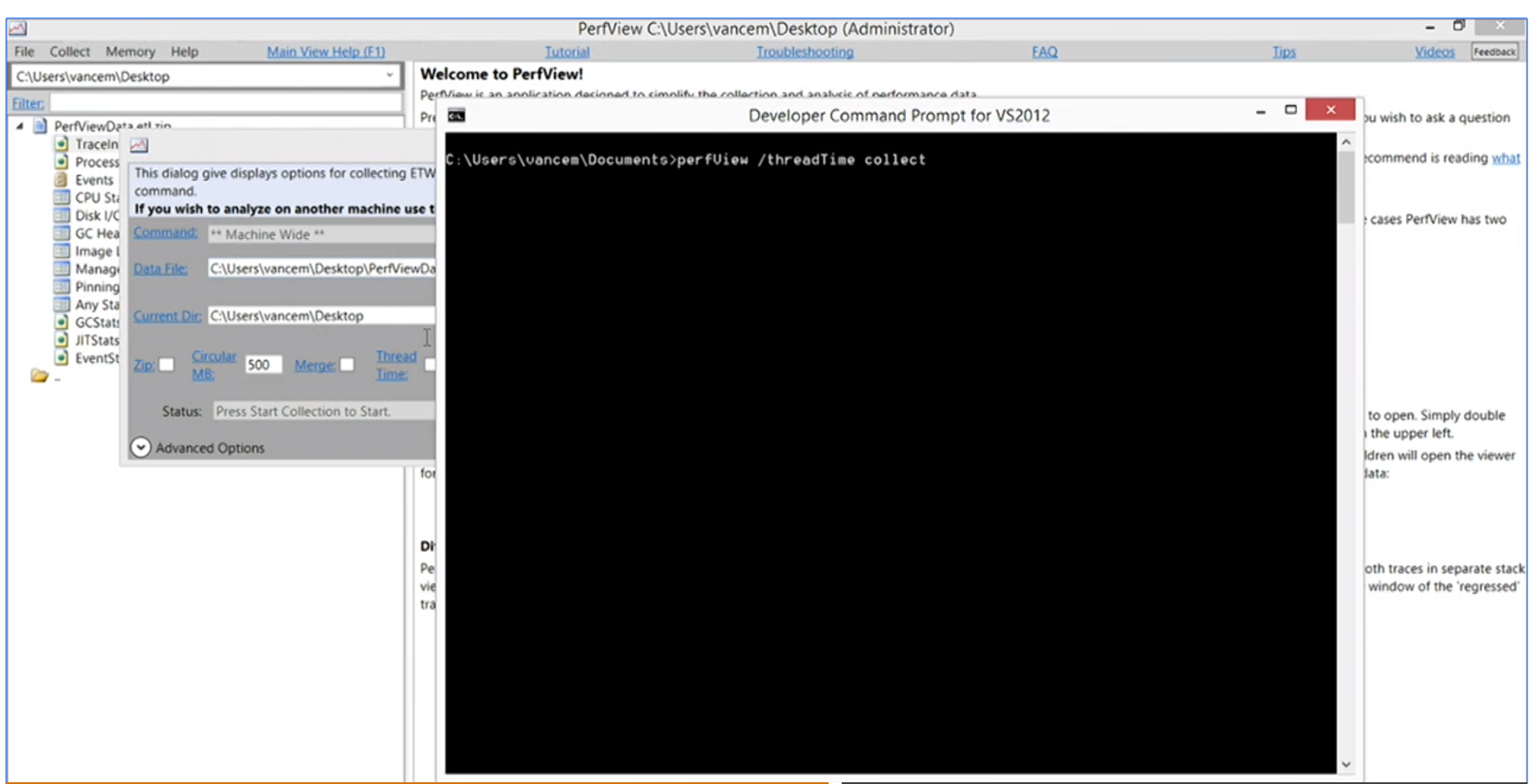Viewport: 1536px width, 784px height.
Task: Open the Videos link
Action: pos(1435,52)
